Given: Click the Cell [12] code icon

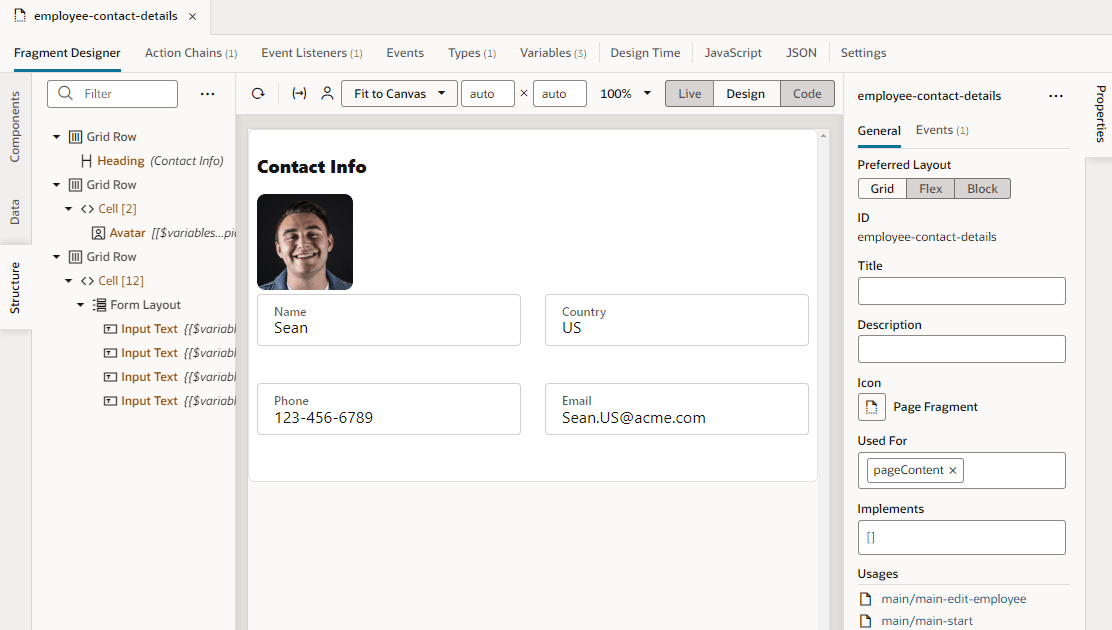Looking at the screenshot, I should 87,281.
